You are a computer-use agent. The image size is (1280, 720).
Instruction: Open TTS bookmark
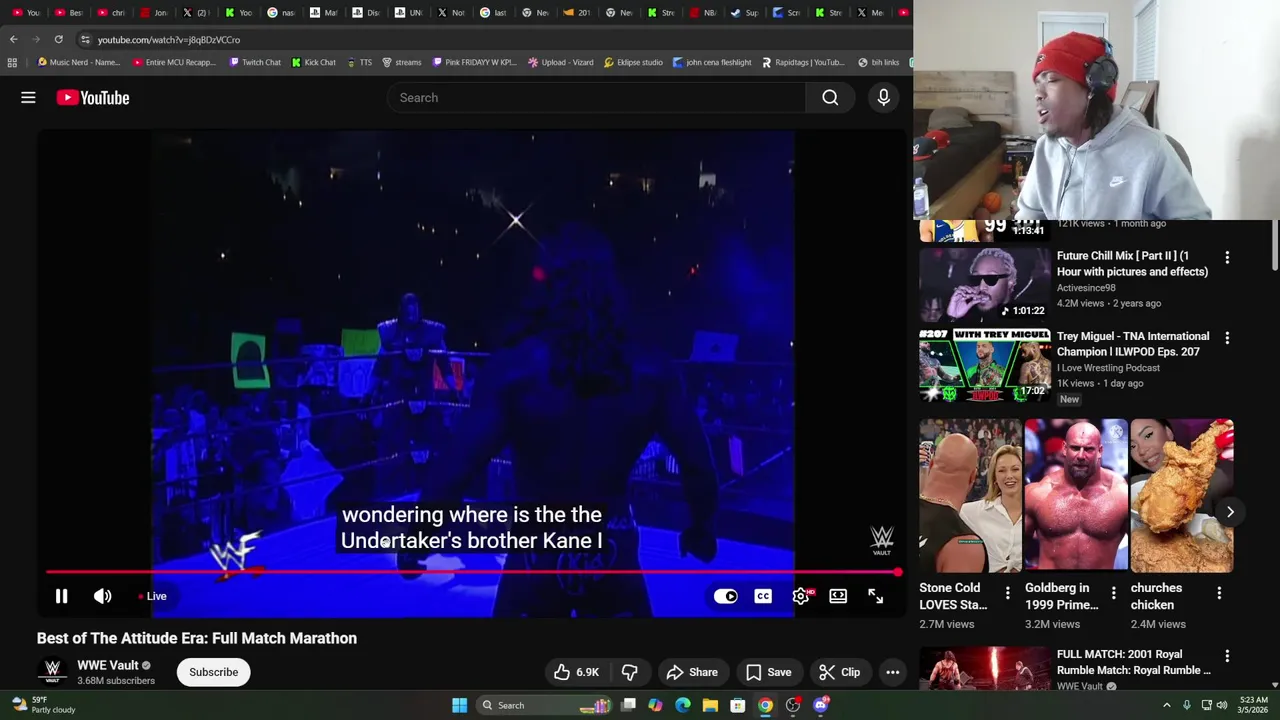point(359,62)
